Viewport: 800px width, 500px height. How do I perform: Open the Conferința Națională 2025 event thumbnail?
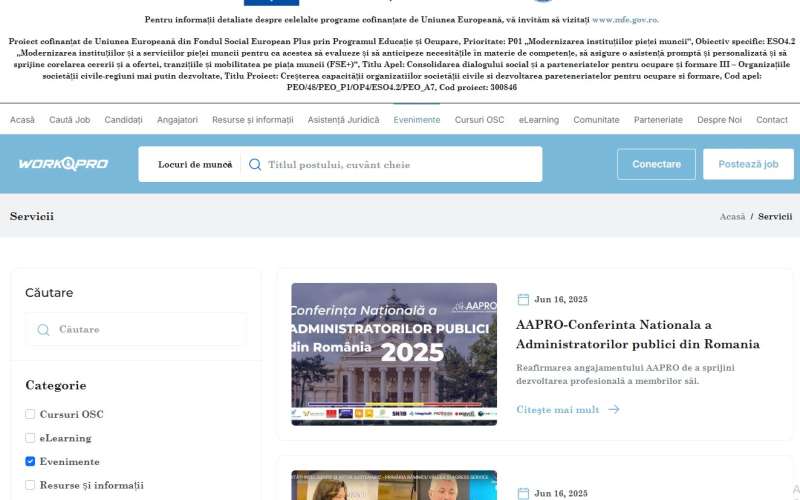[x=394, y=354]
